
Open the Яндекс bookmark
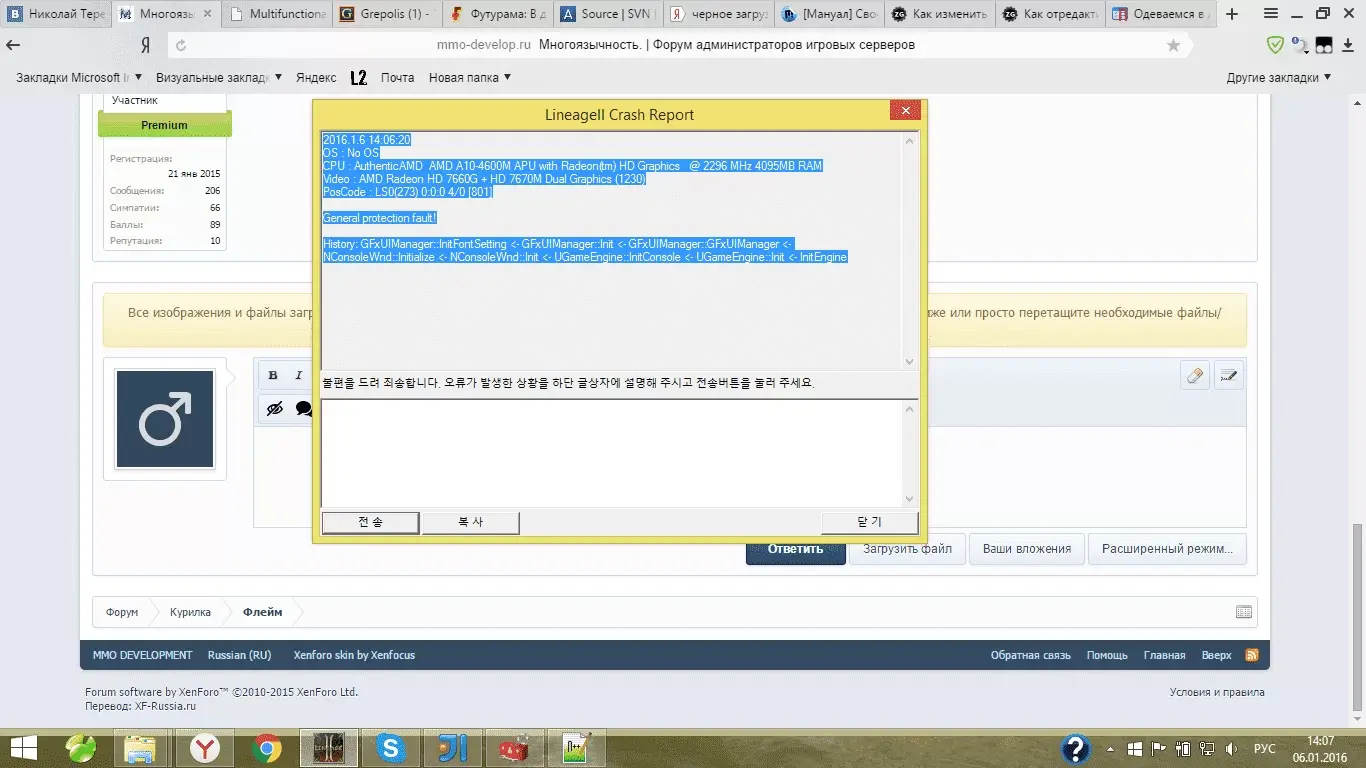pyautogui.click(x=316, y=78)
